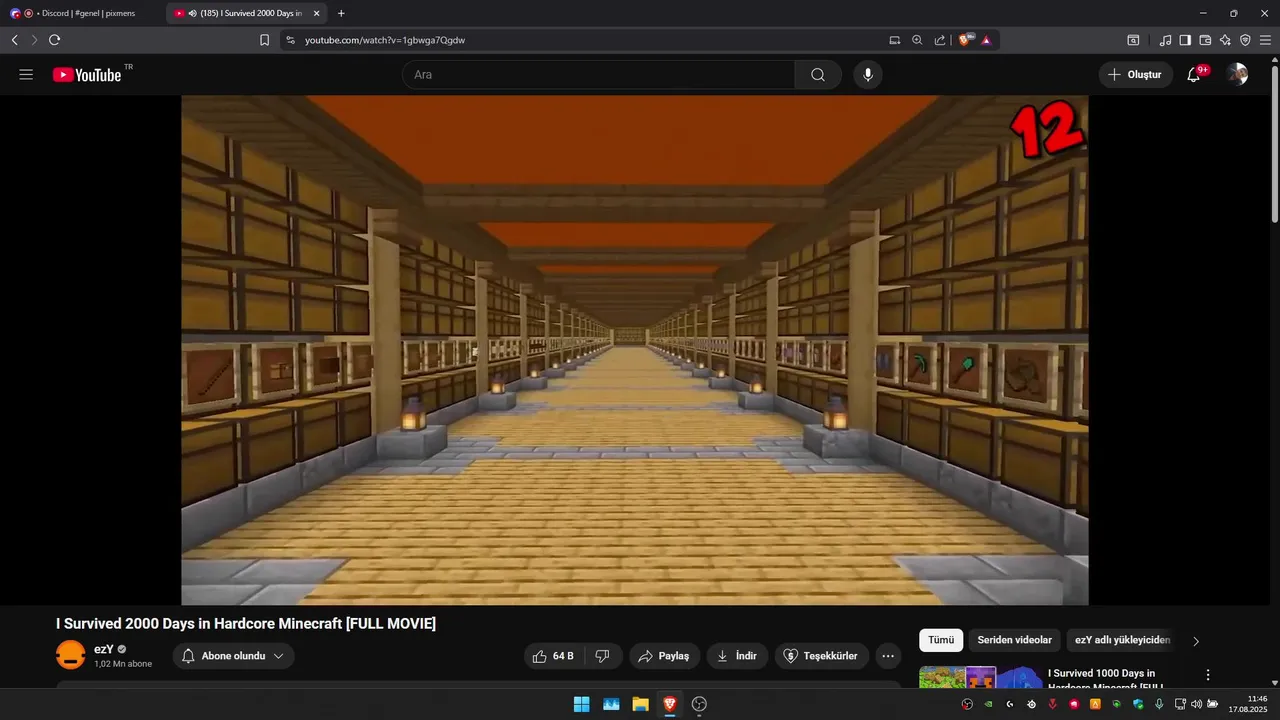The image size is (1280, 720).
Task: Open the YouTube guide hamburger menu
Action: [x=26, y=75]
